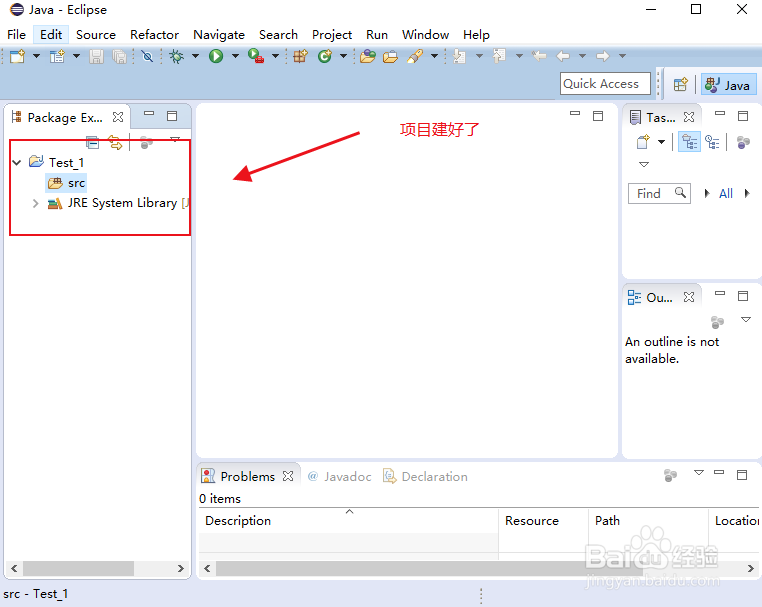
Task: Click the Back navigation arrow
Action: 563,56
